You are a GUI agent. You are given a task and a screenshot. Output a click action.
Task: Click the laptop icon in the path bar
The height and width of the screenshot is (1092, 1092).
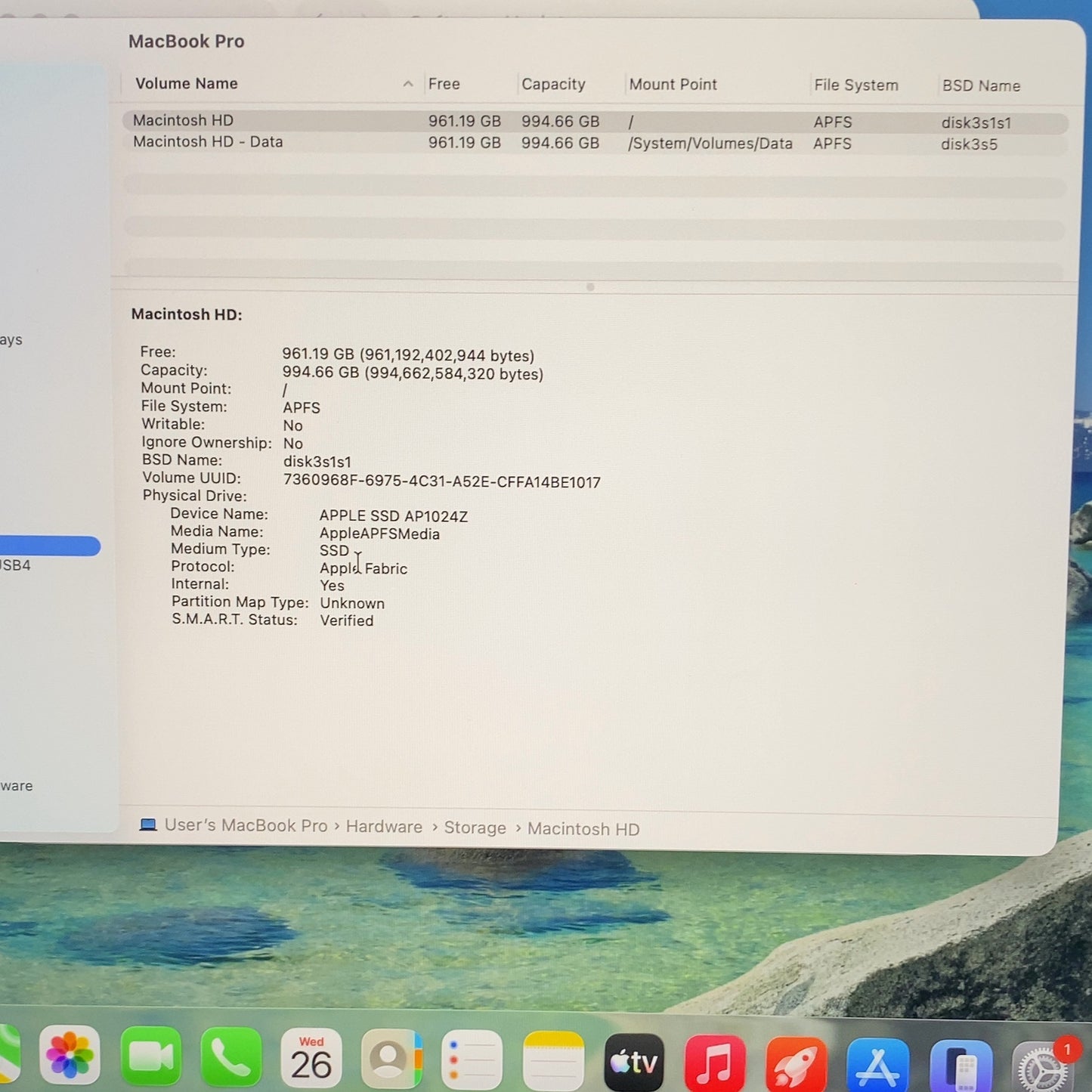(148, 824)
